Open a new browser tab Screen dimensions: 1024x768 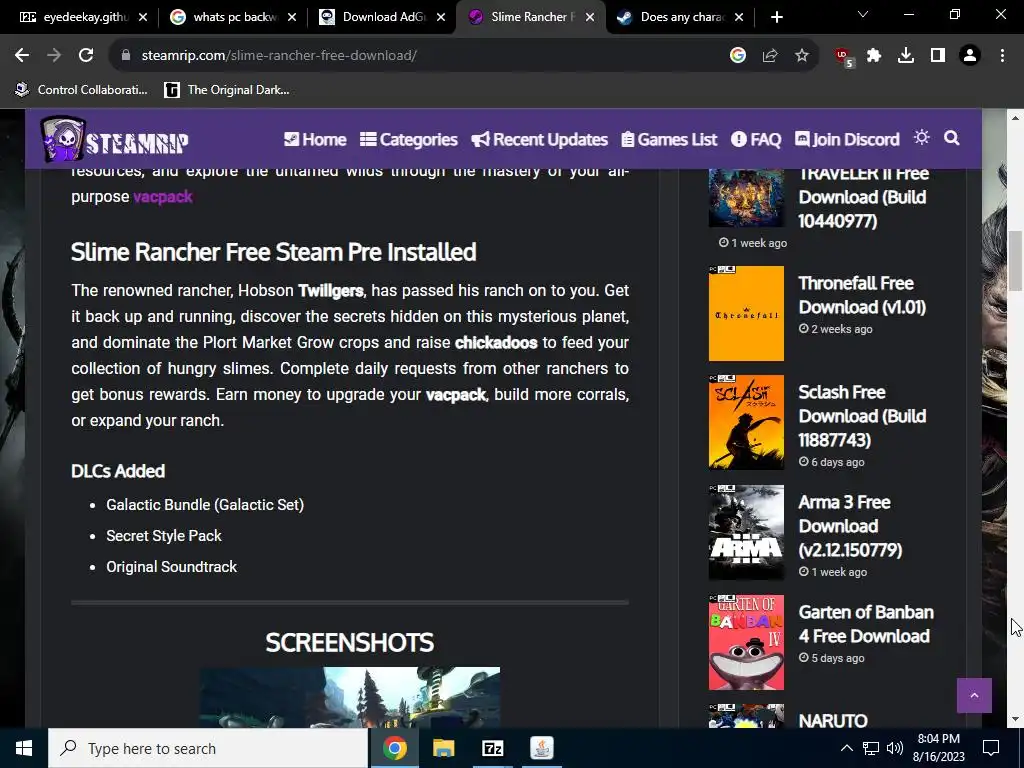click(776, 17)
